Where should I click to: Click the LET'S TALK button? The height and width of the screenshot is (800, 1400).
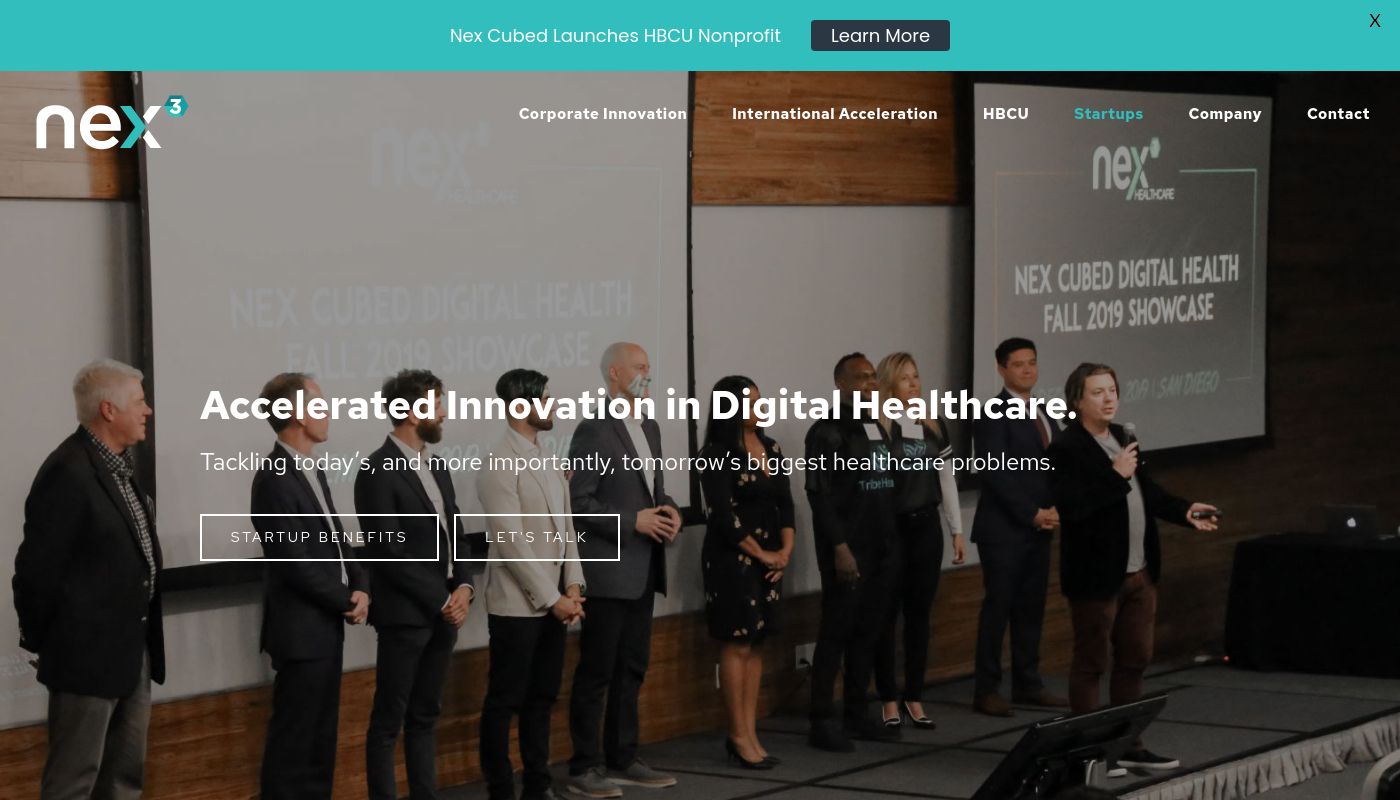tap(537, 537)
